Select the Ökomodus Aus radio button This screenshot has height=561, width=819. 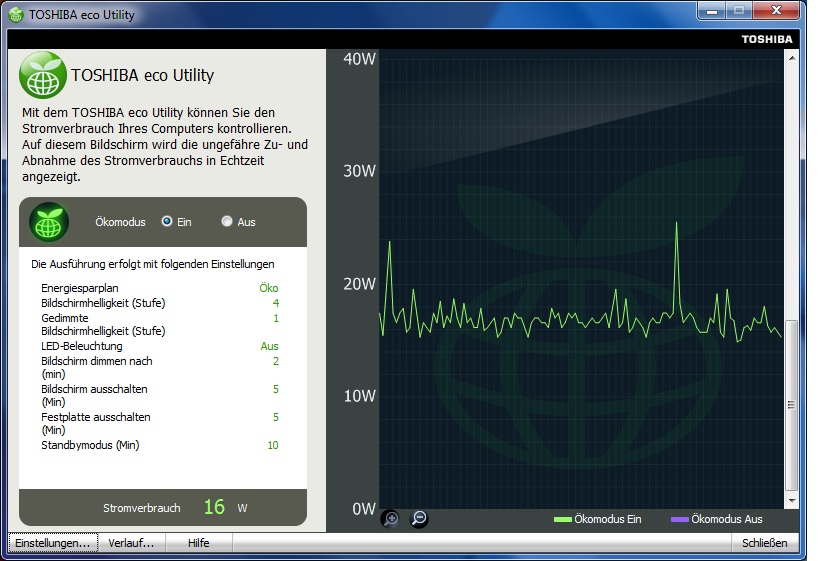[x=227, y=221]
